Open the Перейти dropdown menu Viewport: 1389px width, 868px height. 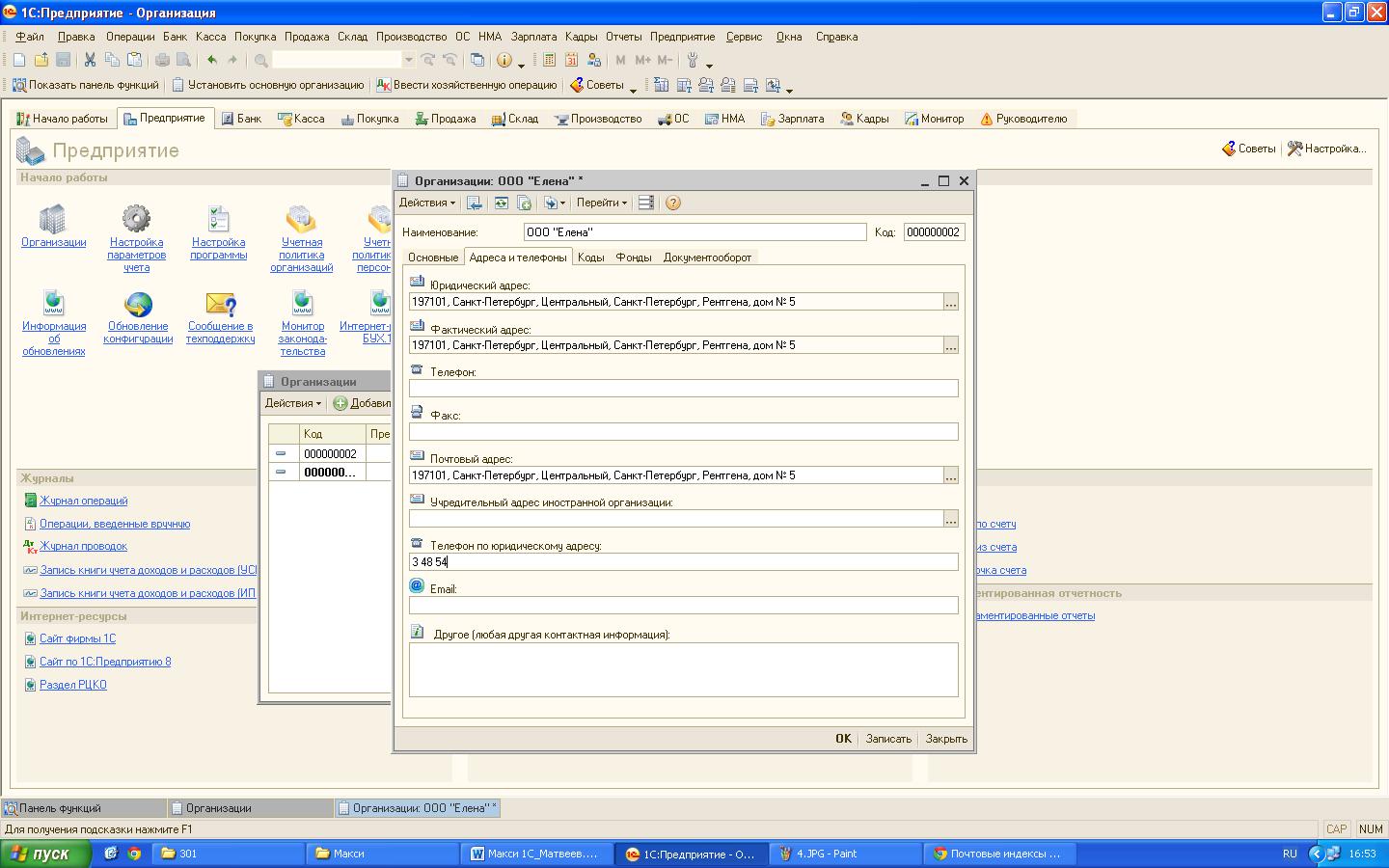(602, 203)
